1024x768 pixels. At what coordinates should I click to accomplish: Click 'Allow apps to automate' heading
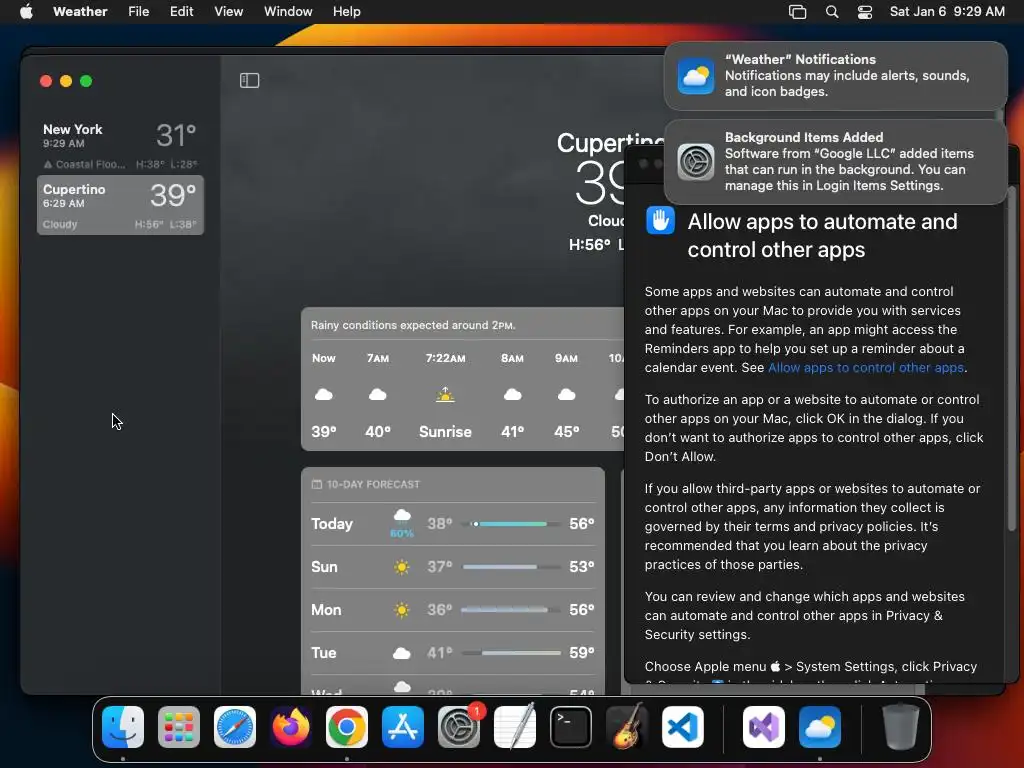tap(822, 235)
